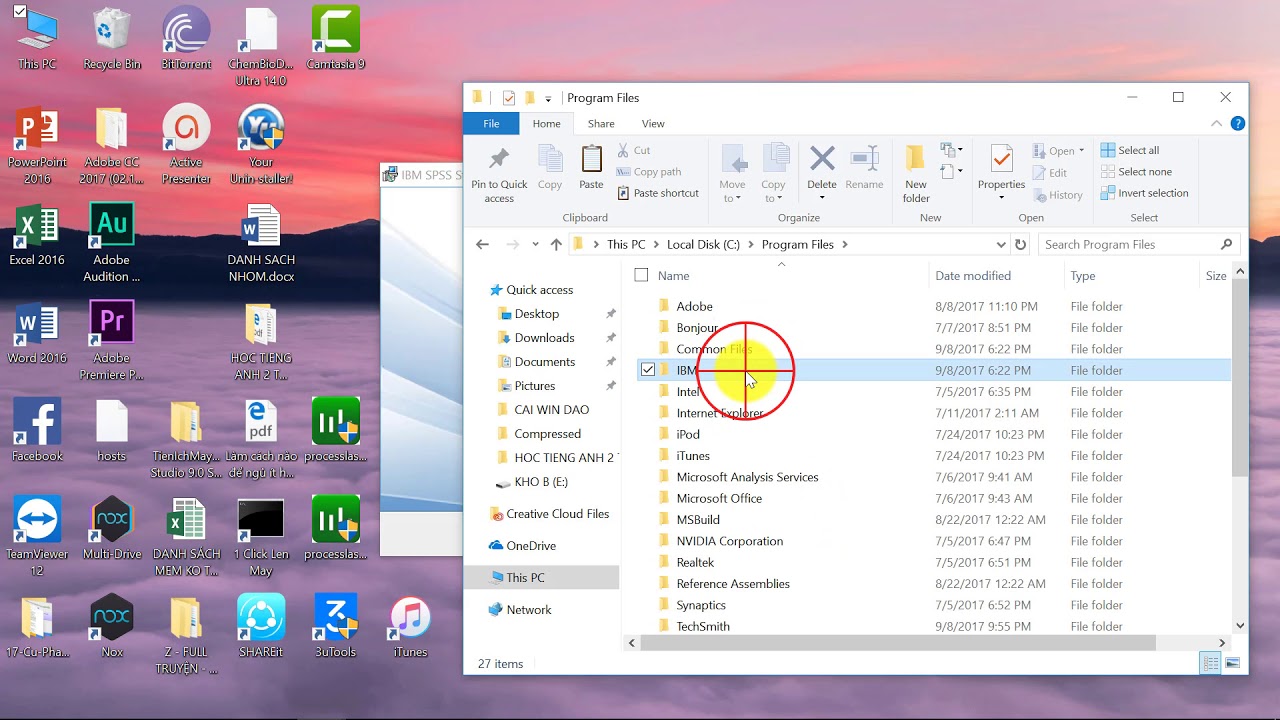The image size is (1280, 720).
Task: Switch to details view icon
Action: pos(1211,663)
